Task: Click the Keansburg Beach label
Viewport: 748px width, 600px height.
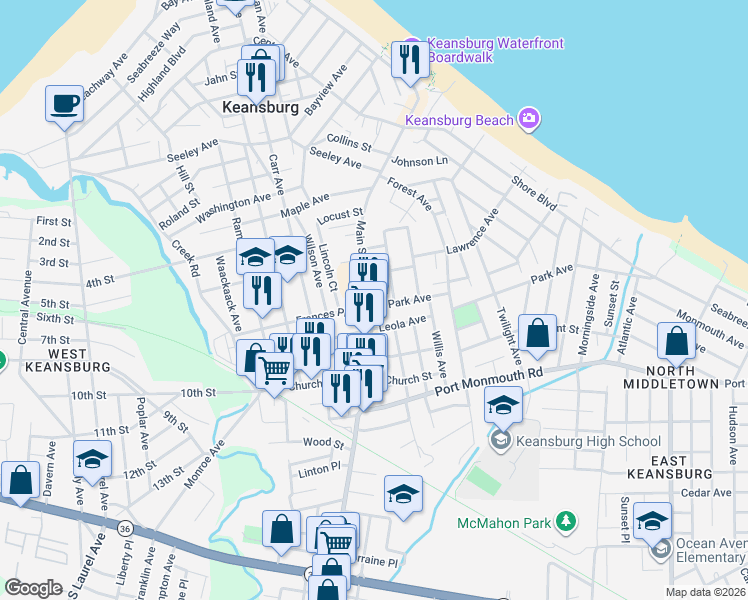Action: pyautogui.click(x=459, y=120)
